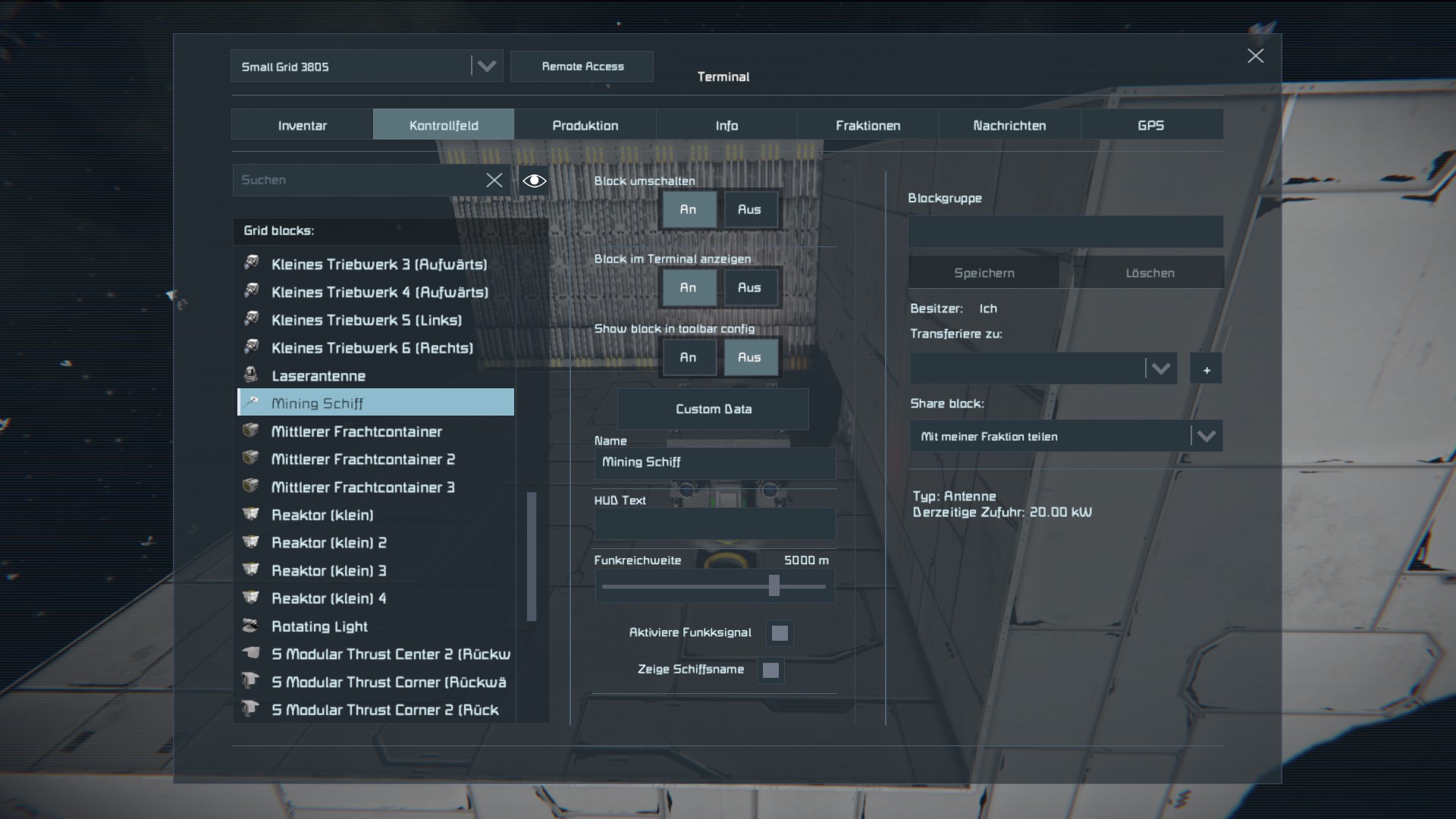This screenshot has height=819, width=1456.
Task: Open the Small Grid 3805 dropdown
Action: point(486,67)
